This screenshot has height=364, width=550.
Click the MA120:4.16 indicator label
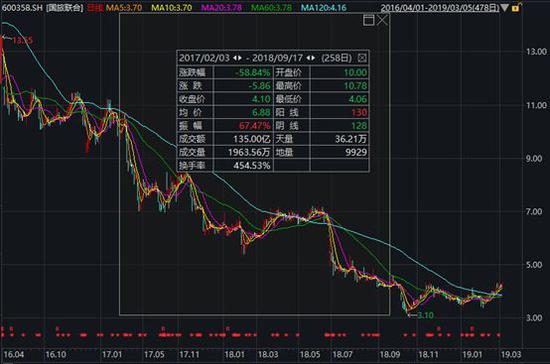[324, 7]
